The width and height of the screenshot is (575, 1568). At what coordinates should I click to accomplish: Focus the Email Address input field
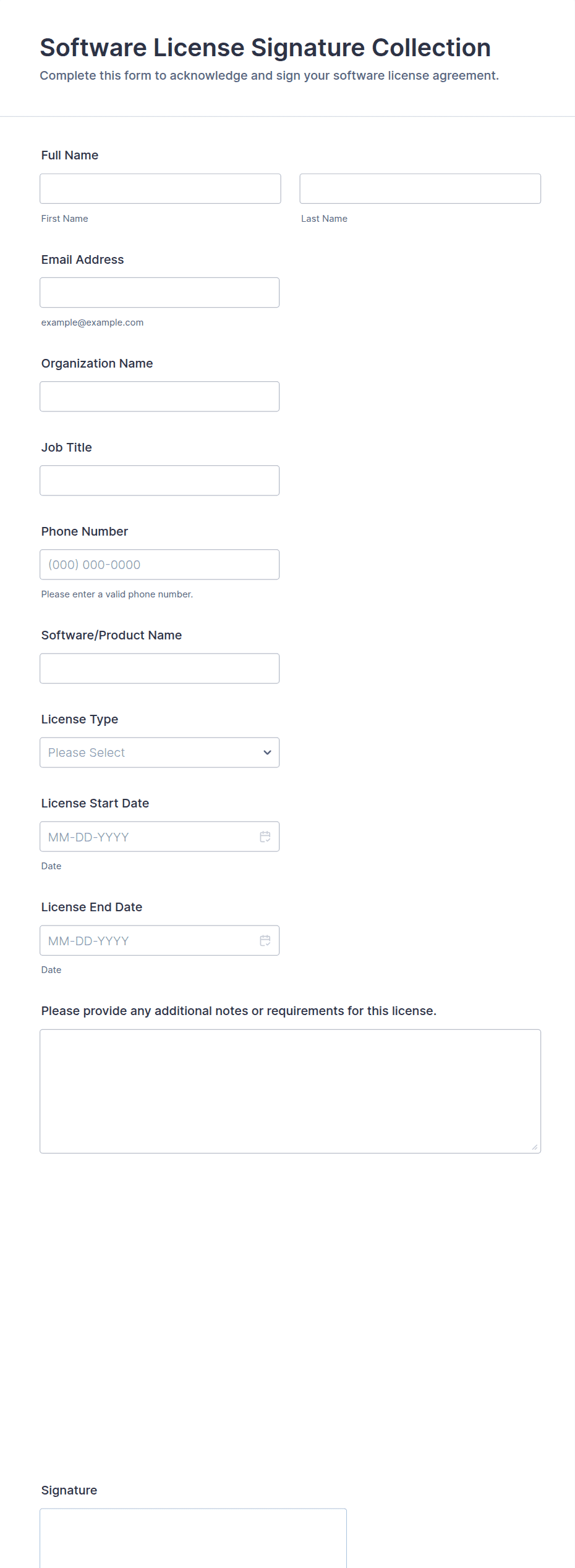(x=160, y=292)
